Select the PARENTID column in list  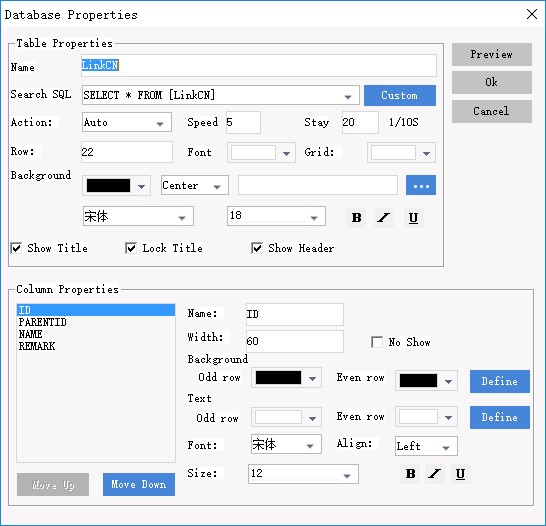pyautogui.click(x=96, y=322)
